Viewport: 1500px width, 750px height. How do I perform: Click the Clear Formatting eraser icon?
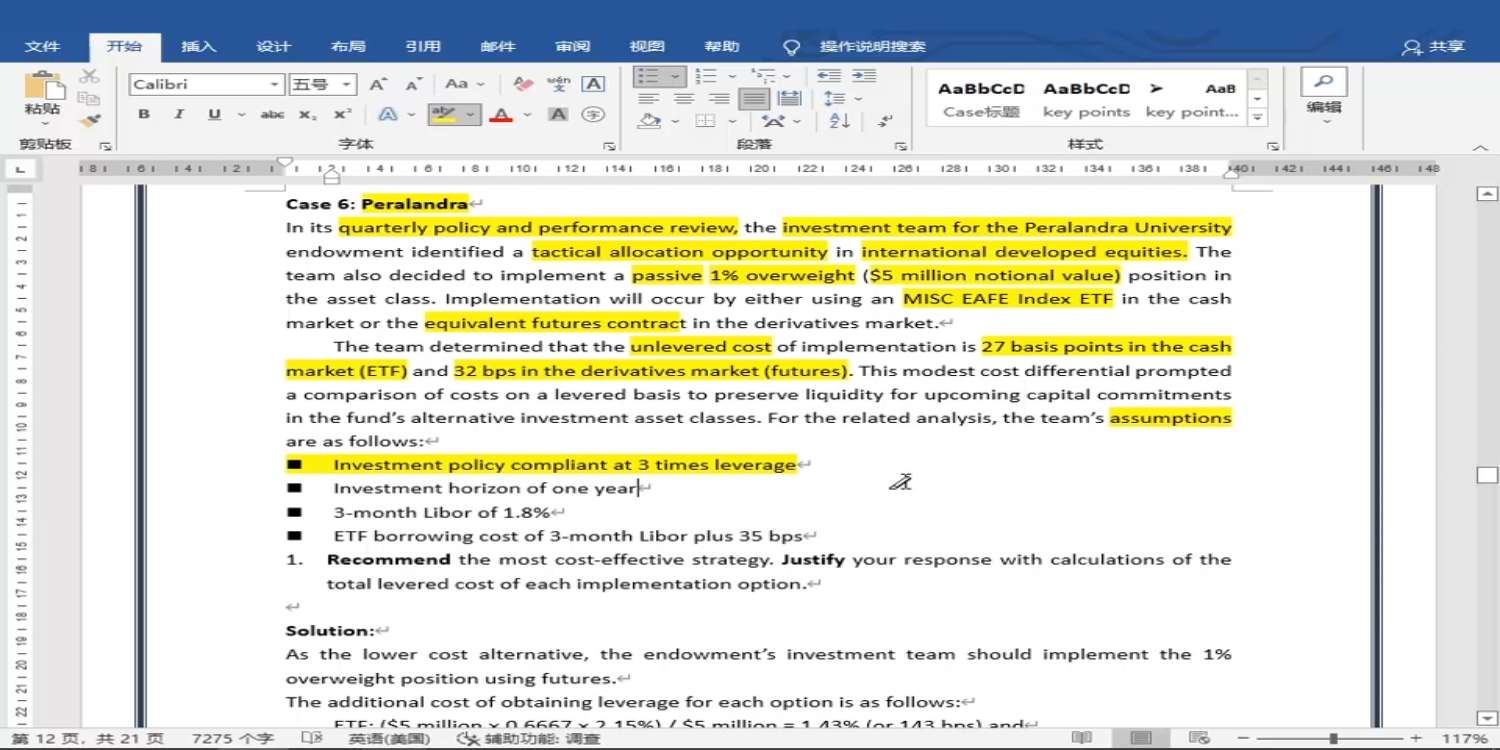523,84
